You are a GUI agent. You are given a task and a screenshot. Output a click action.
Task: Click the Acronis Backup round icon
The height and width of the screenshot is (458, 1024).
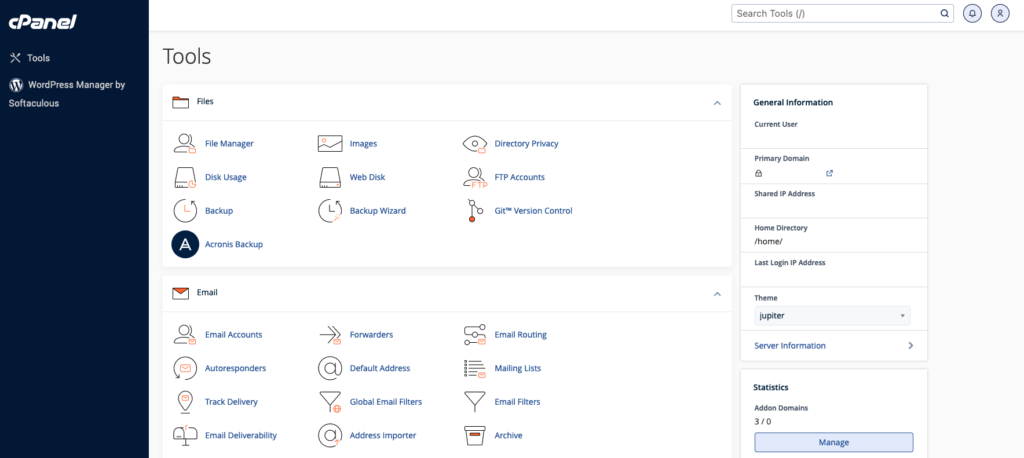(185, 244)
